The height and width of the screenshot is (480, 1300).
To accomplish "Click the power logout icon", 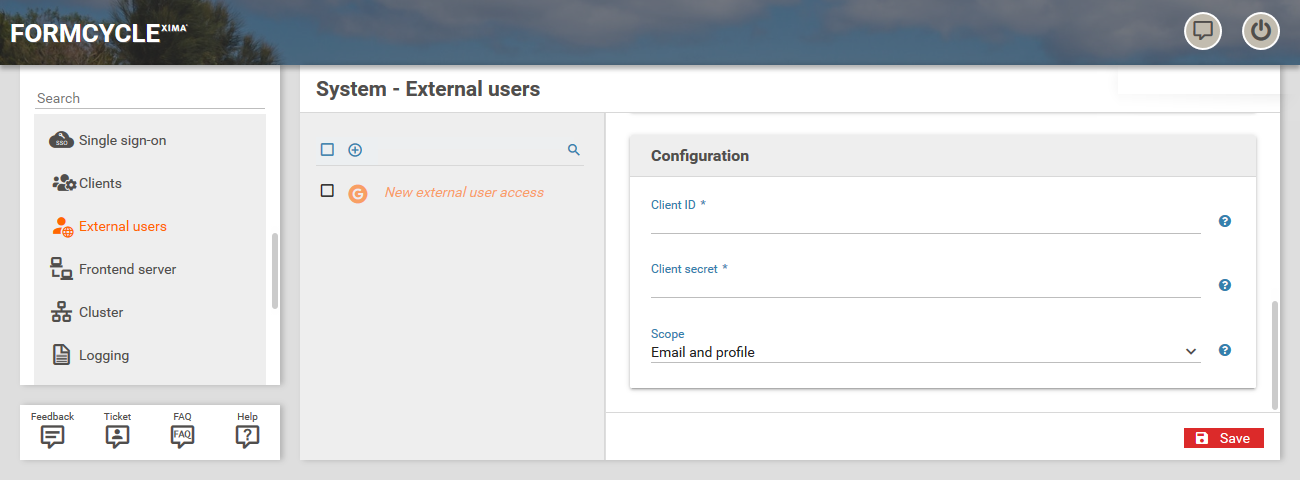I will click(x=1260, y=31).
